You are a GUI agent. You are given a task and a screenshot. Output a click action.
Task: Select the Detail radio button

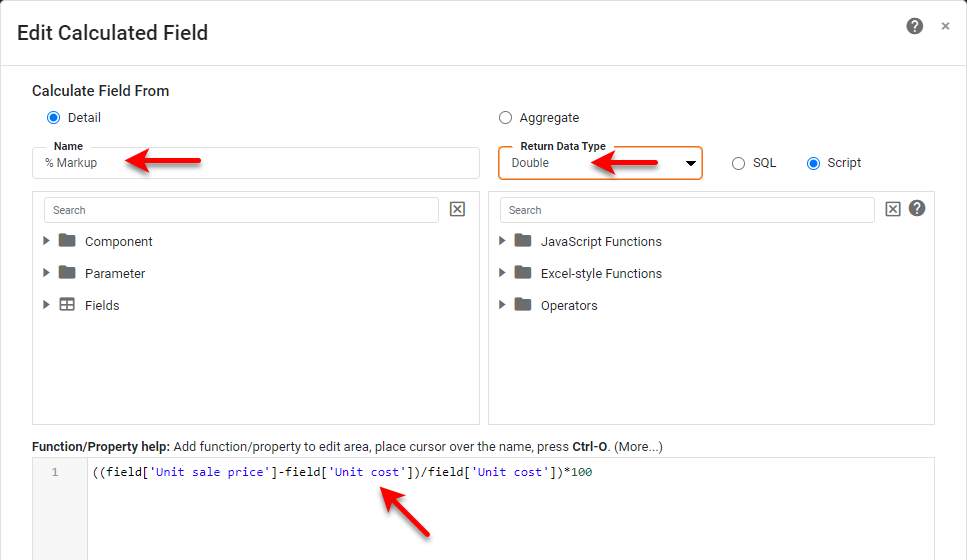(x=54, y=117)
